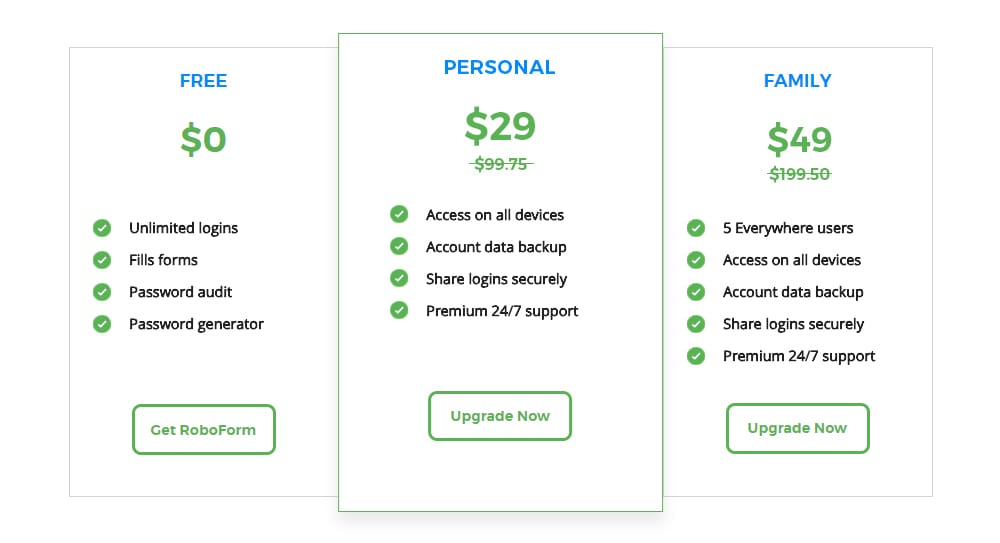
Task: Click the checkmark icon beside Unlimited logins
Action: tap(101, 228)
